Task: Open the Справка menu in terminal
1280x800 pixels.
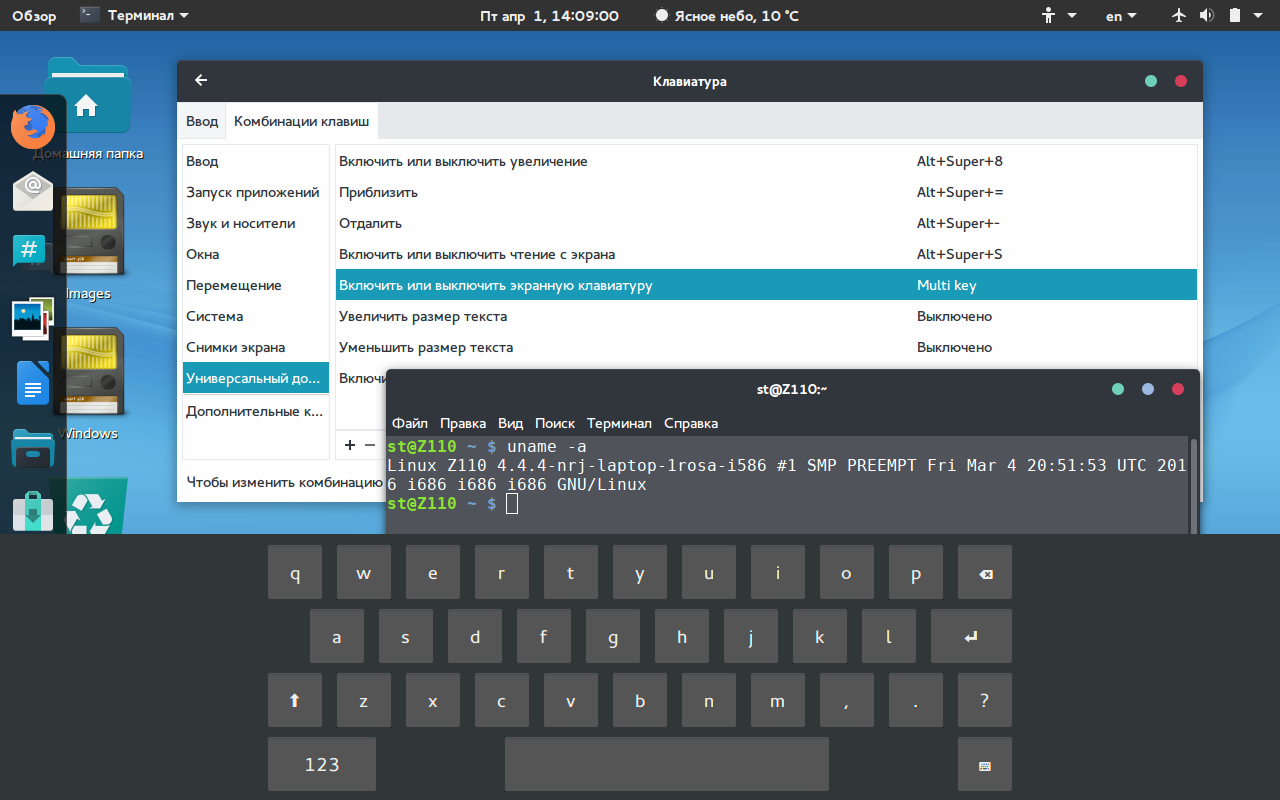Action: tap(691, 423)
